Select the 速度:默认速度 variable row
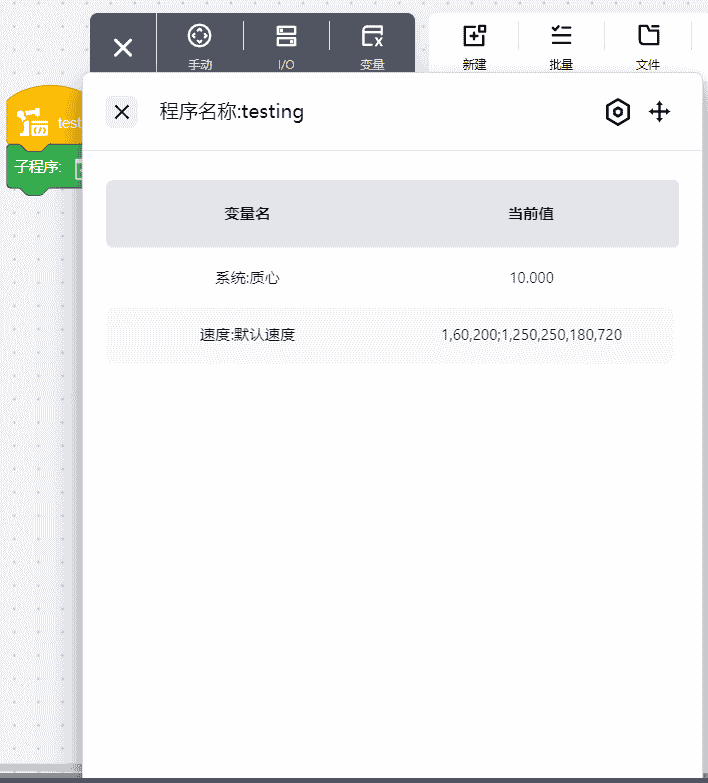 coord(247,335)
